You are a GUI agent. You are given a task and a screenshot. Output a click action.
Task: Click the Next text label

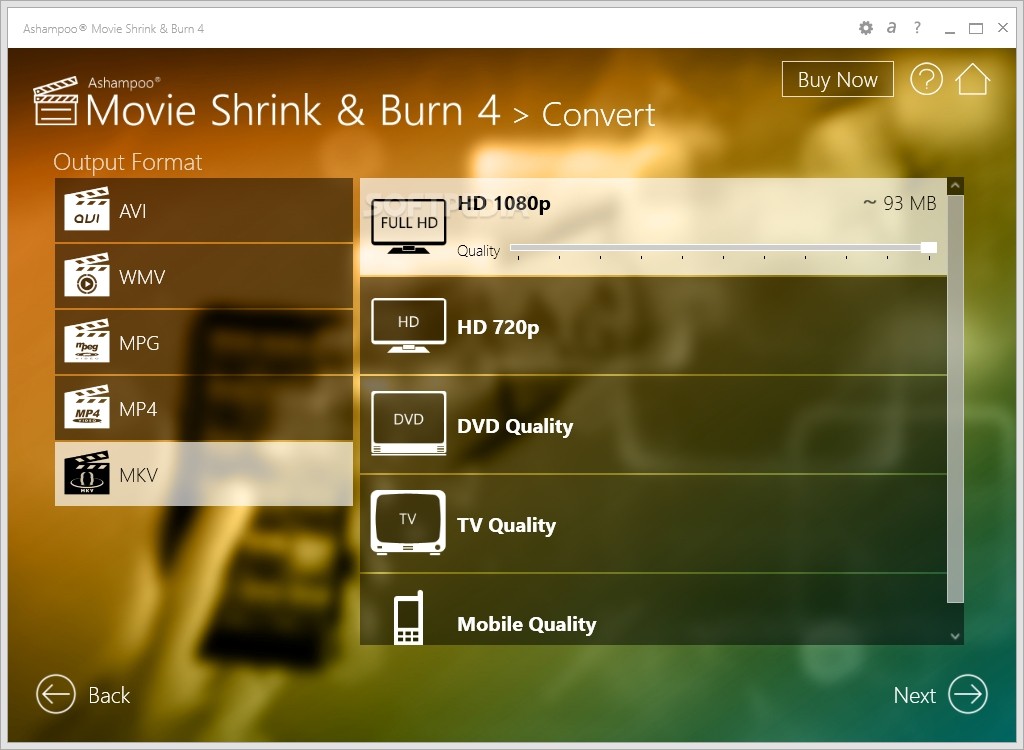(914, 695)
